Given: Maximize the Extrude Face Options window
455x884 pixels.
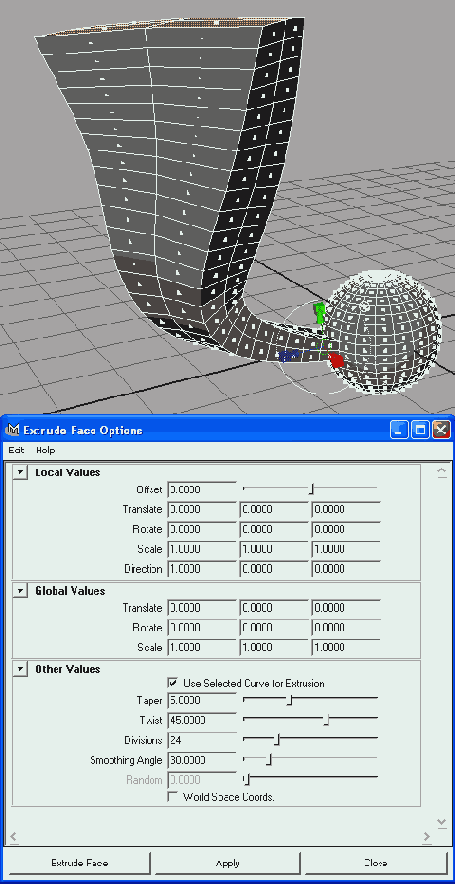Looking at the screenshot, I should [420, 430].
